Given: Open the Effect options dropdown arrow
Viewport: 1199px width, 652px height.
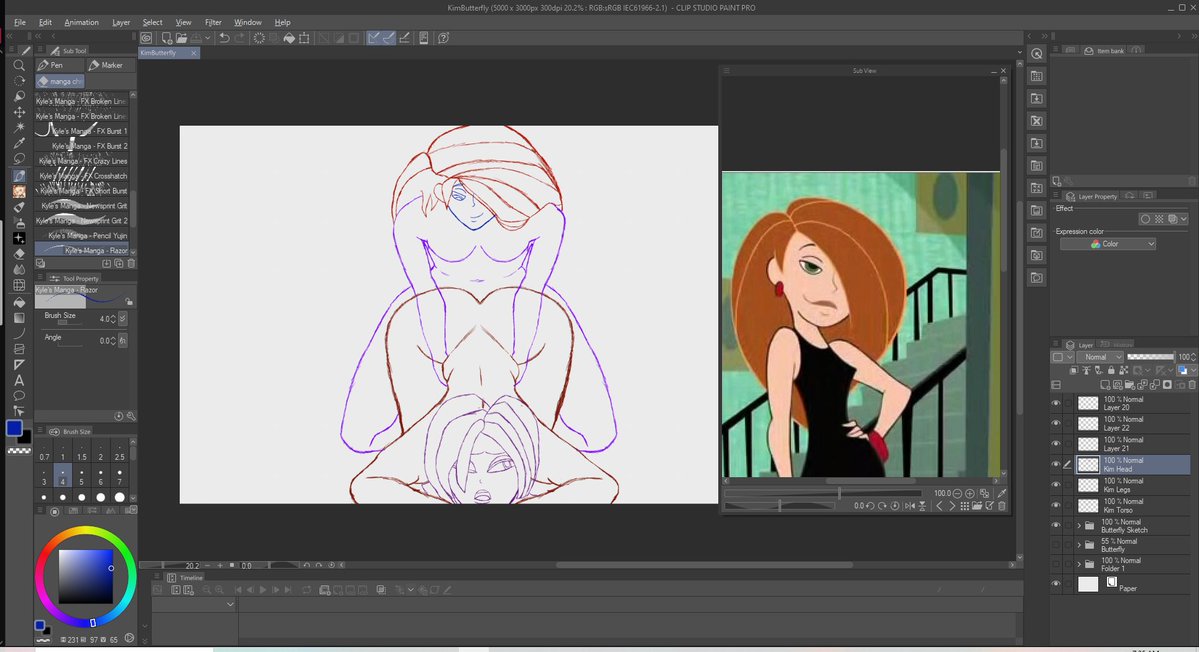Looking at the screenshot, I should click(1184, 219).
